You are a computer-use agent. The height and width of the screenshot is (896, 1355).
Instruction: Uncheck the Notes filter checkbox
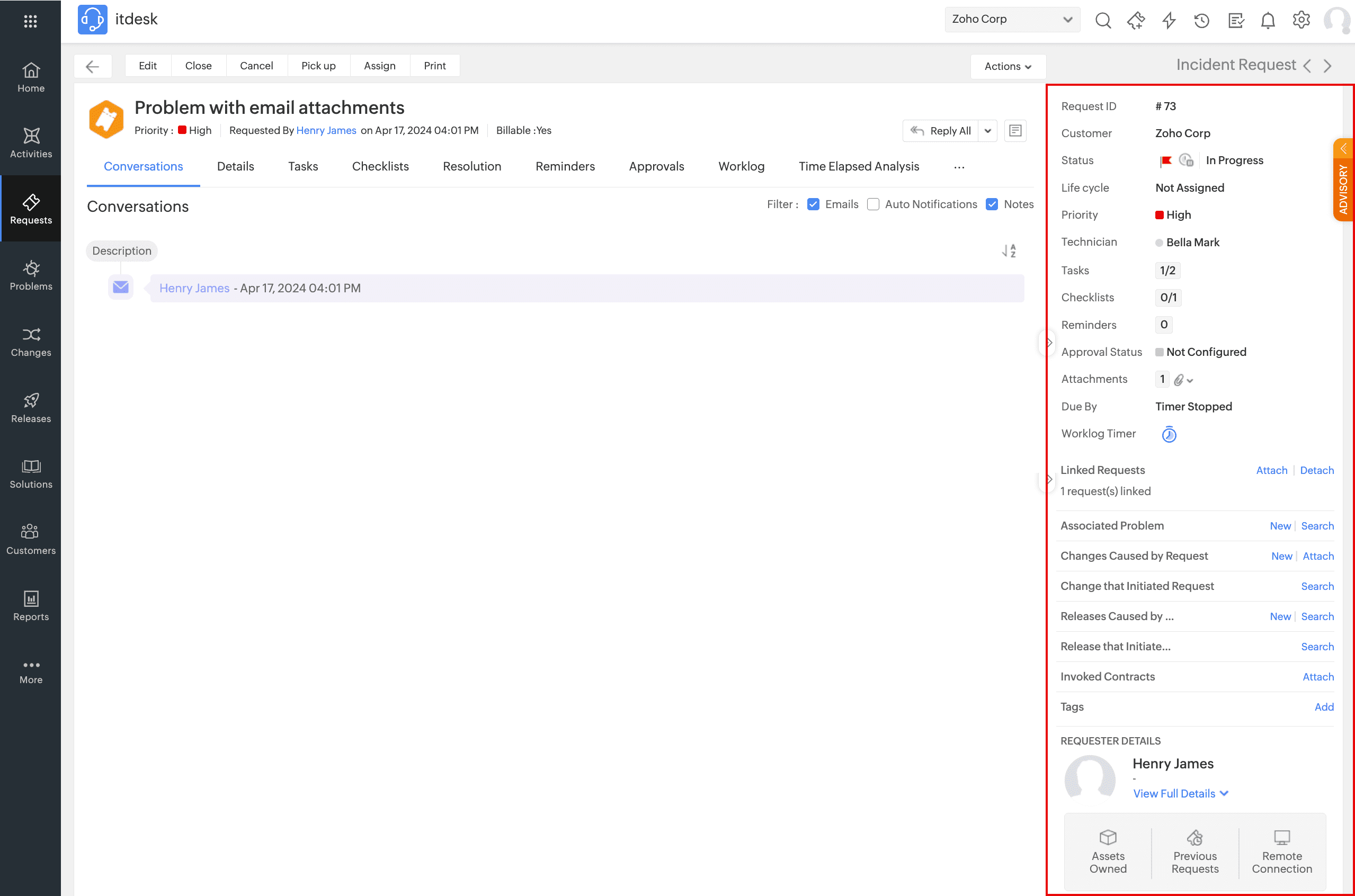click(992, 204)
